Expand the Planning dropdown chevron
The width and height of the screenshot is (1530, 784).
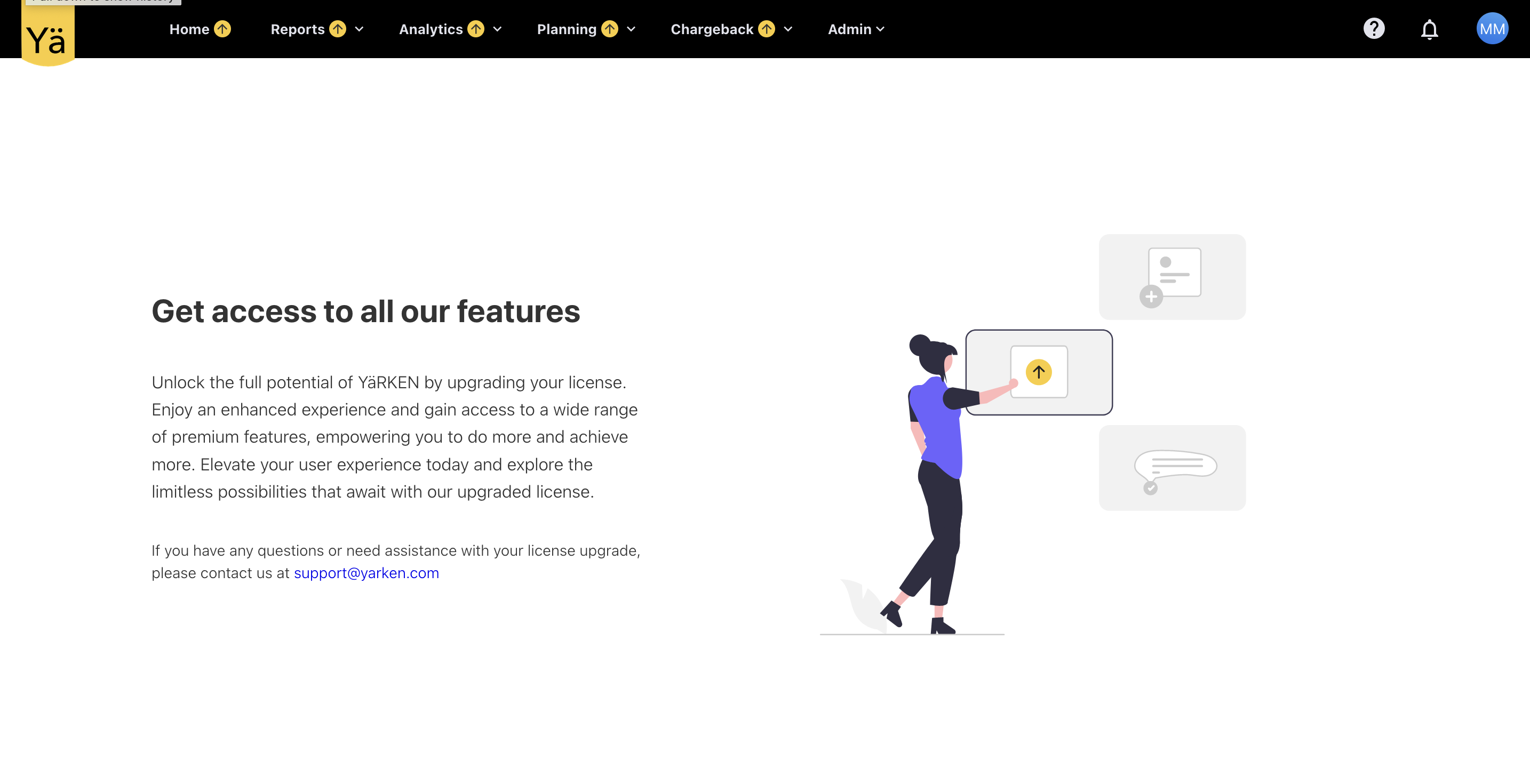click(x=631, y=29)
